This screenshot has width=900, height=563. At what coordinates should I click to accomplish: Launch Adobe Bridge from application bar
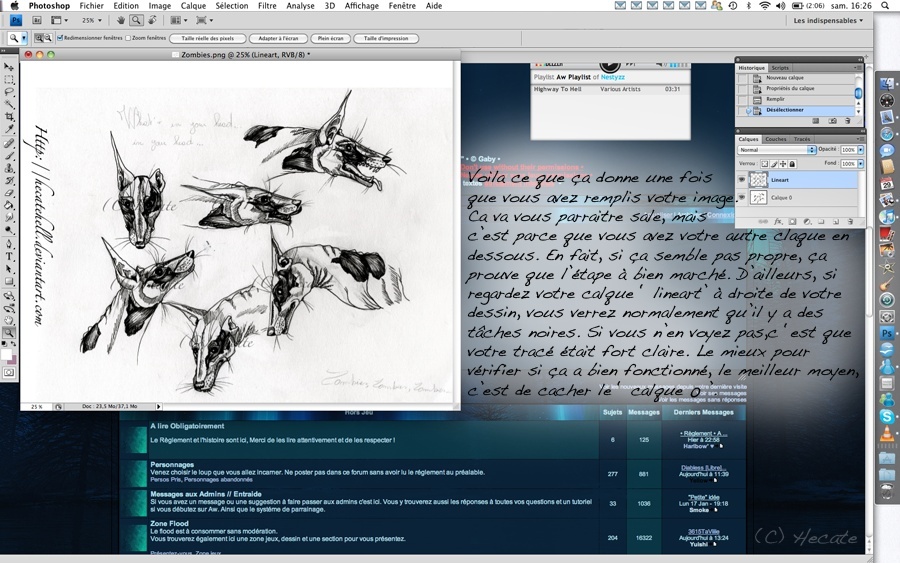point(36,20)
